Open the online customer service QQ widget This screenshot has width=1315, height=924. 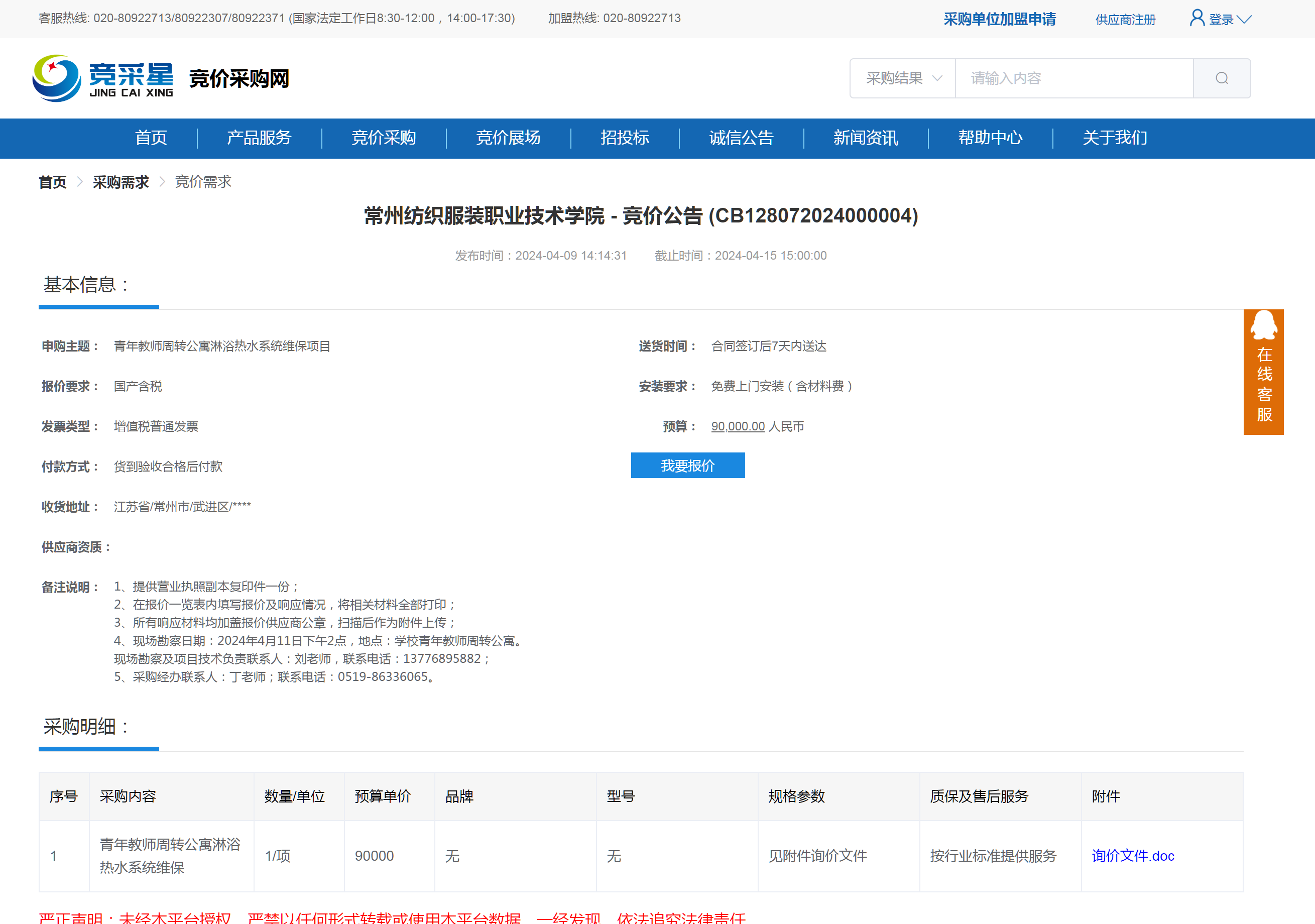(1263, 372)
